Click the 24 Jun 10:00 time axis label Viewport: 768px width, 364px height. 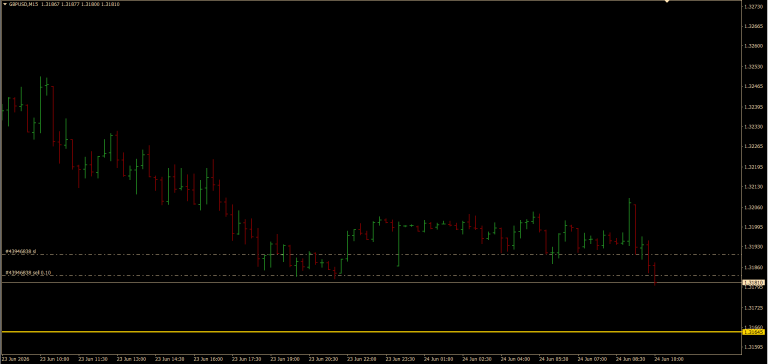670,359
